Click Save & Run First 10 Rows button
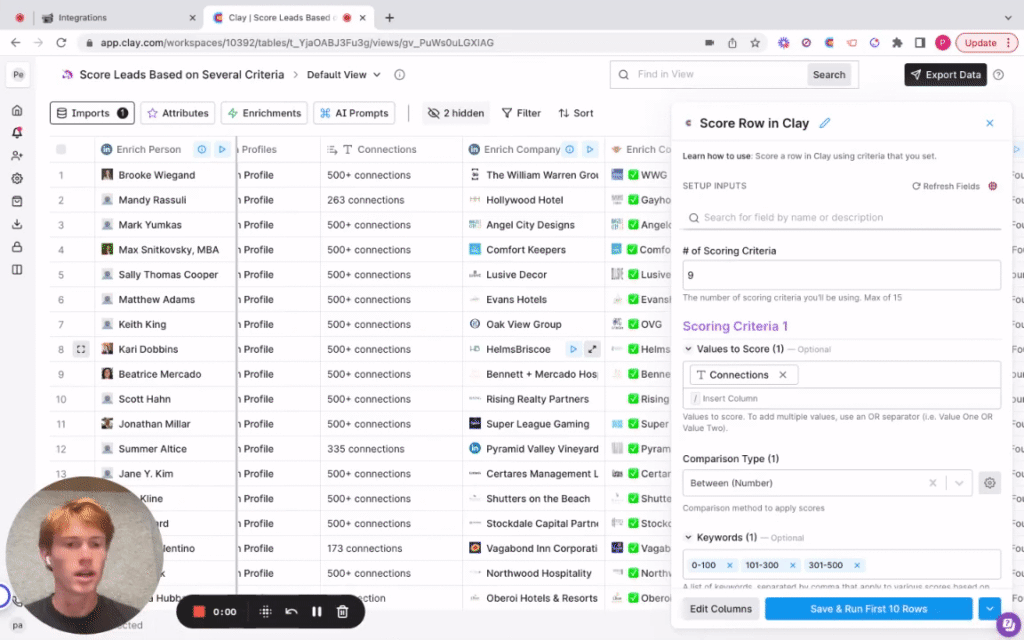This screenshot has width=1024, height=640. click(x=868, y=609)
